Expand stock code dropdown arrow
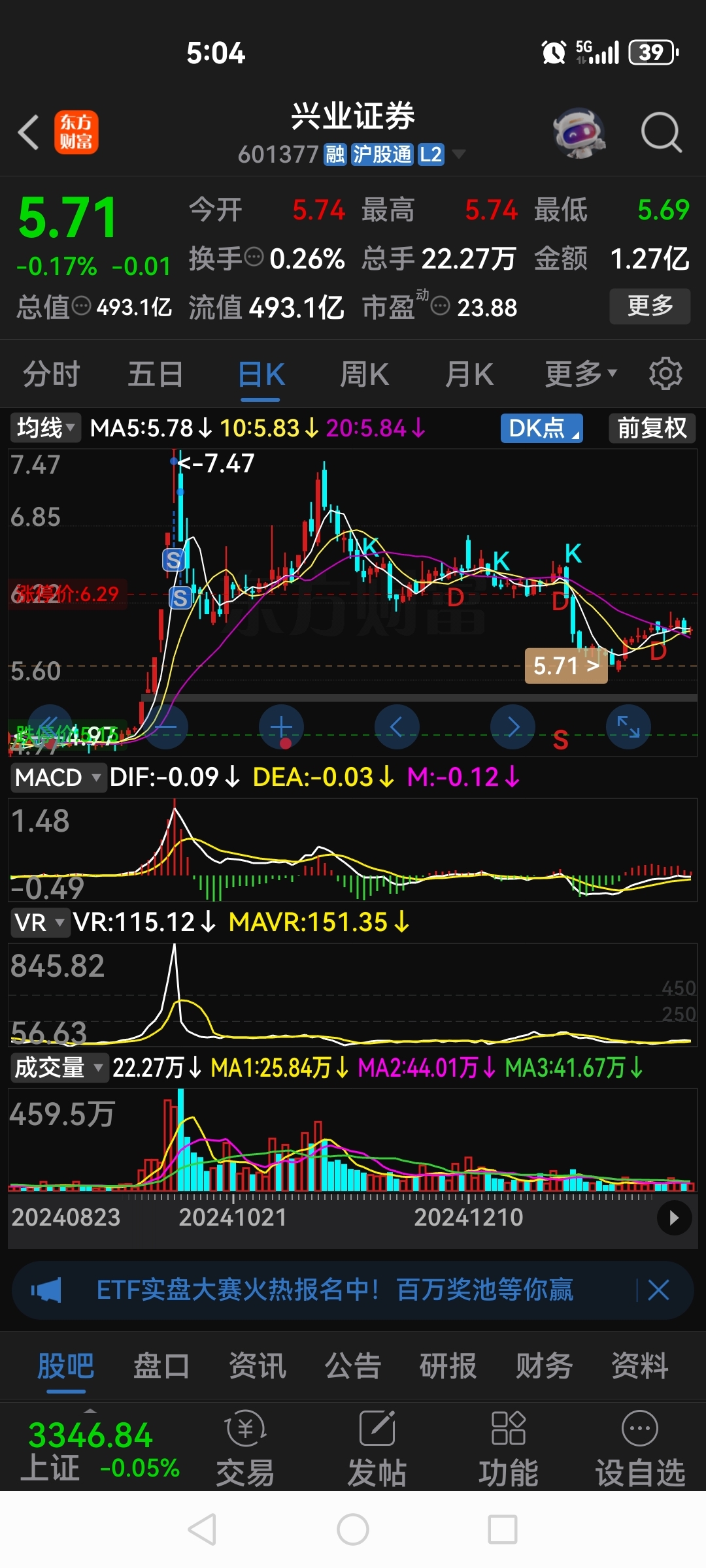Viewport: 706px width, 1568px height. point(459,155)
